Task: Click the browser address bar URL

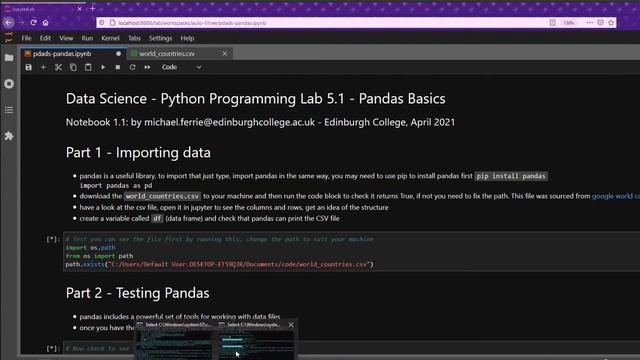Action: click(192, 23)
